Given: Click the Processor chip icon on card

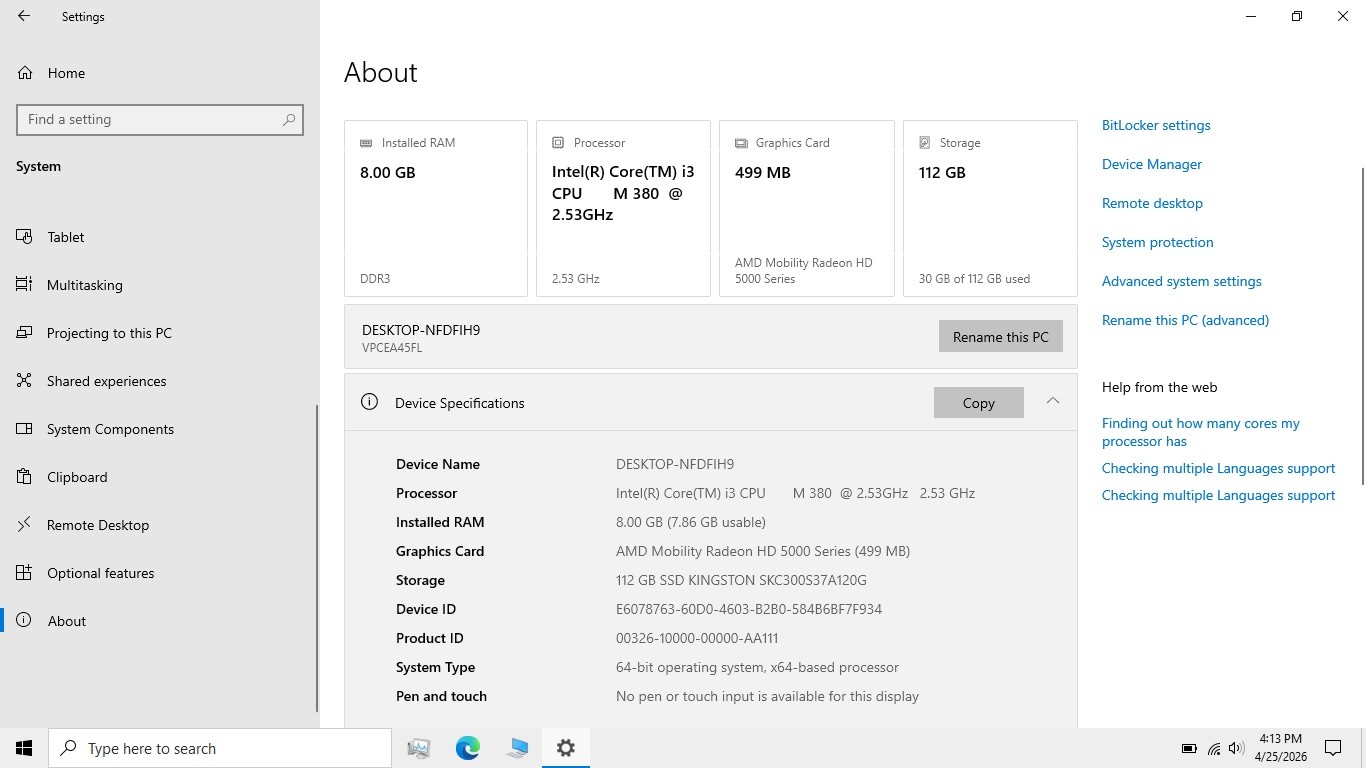Looking at the screenshot, I should 558,143.
